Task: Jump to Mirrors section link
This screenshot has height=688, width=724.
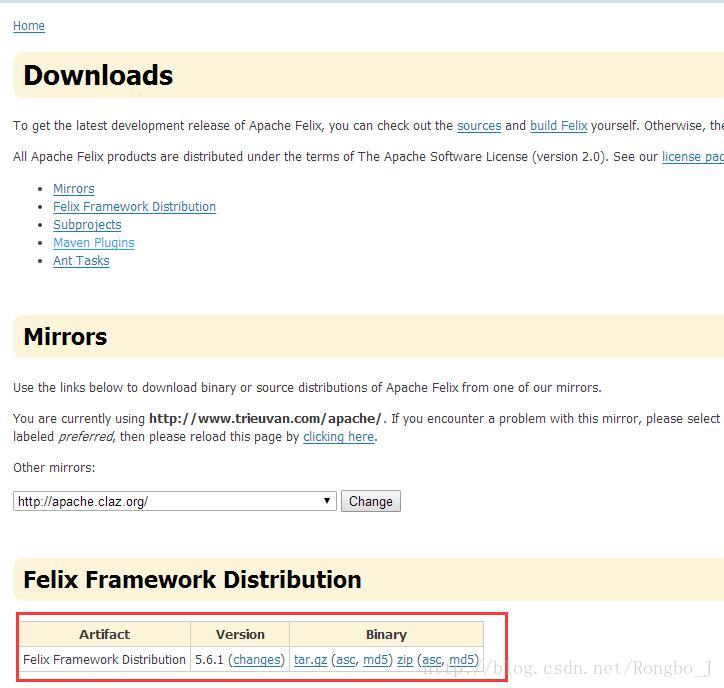Action: click(73, 189)
